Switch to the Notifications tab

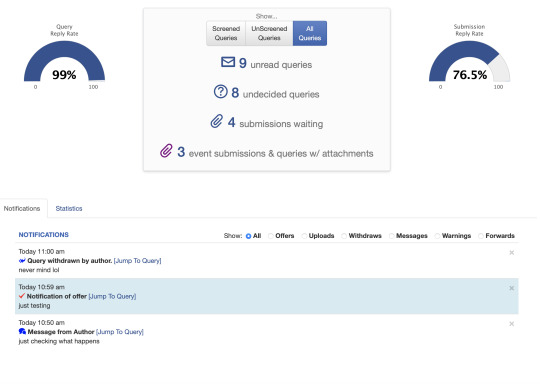tap(22, 209)
